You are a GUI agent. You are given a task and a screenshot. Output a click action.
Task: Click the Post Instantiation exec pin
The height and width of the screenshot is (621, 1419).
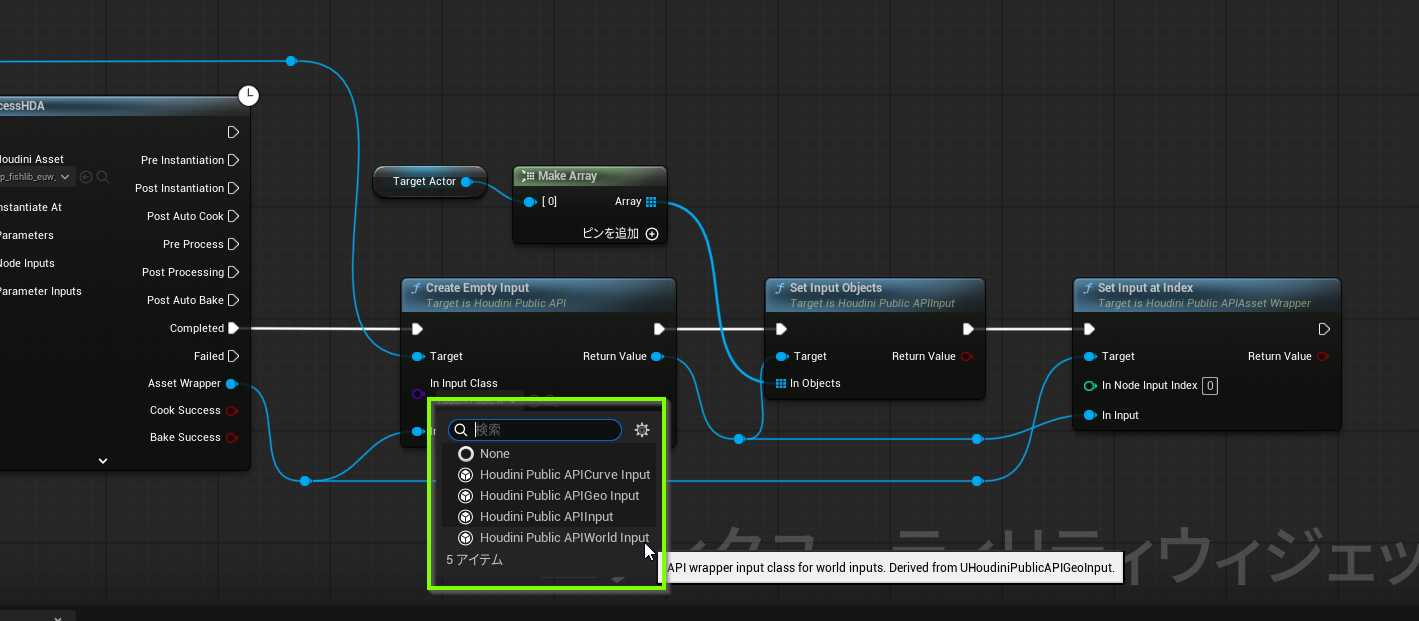[233, 188]
